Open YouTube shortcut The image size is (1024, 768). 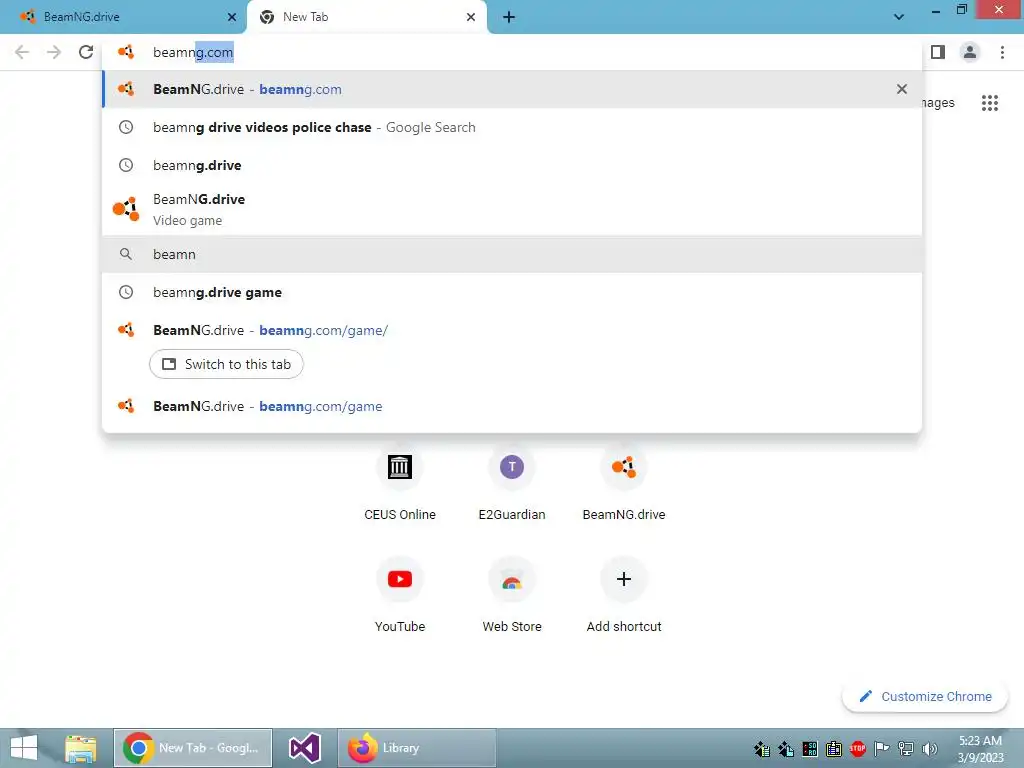pos(400,596)
